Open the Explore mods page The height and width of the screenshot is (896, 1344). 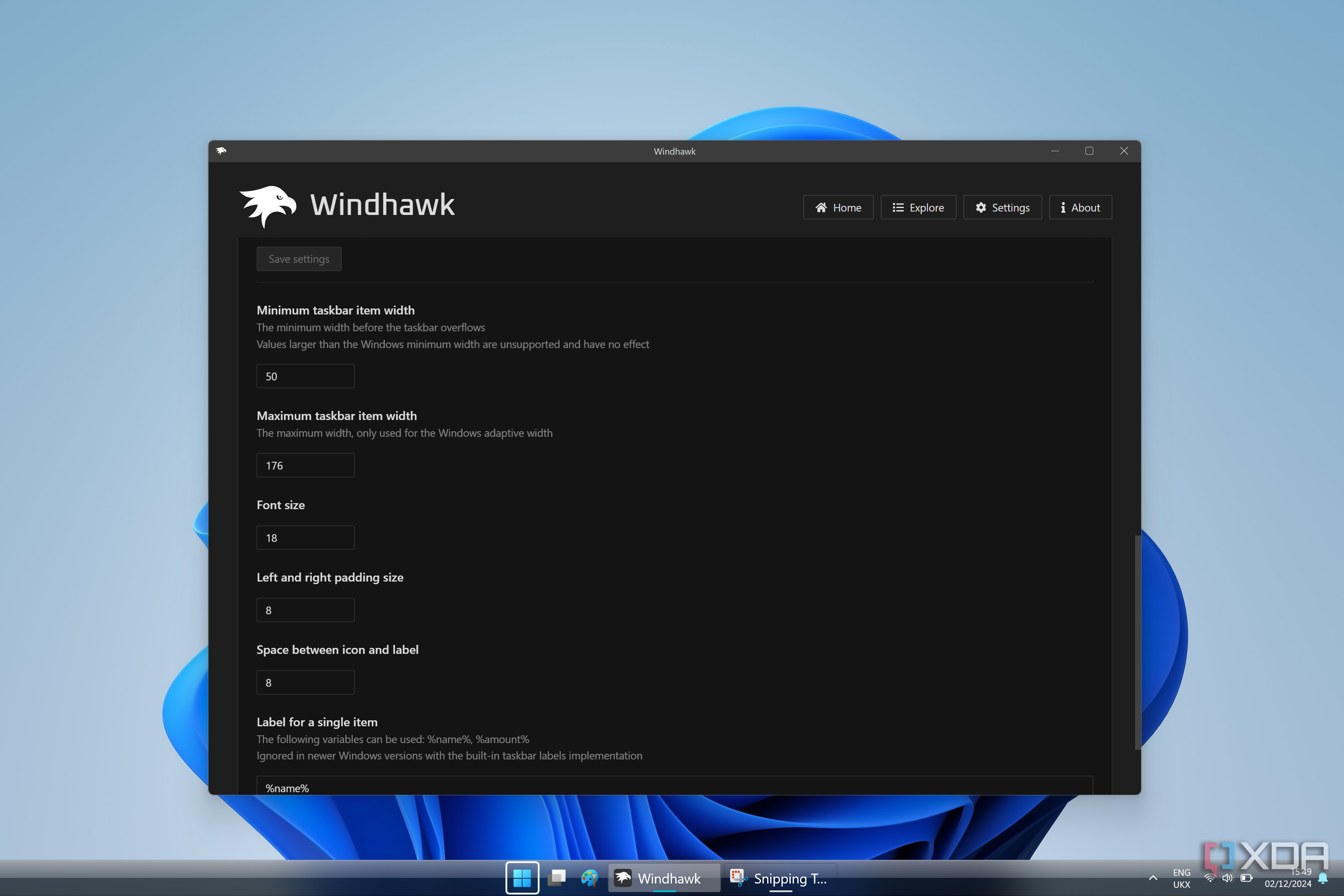click(x=918, y=208)
